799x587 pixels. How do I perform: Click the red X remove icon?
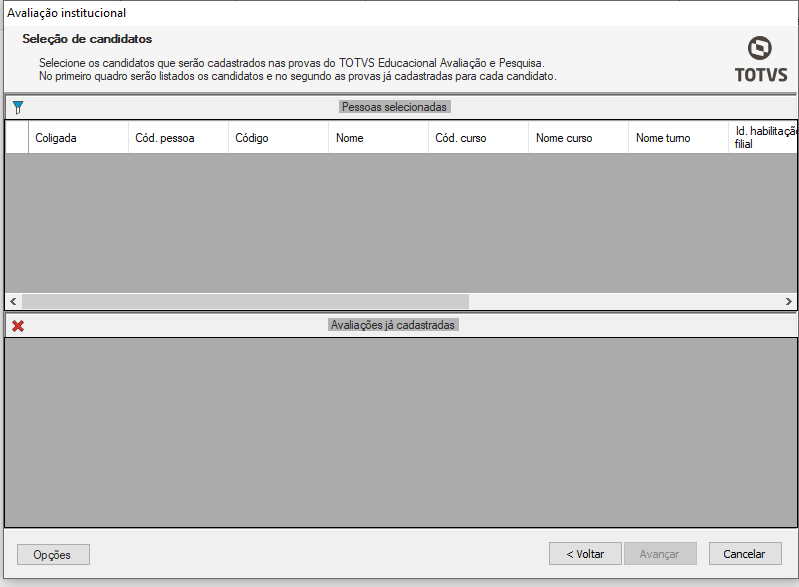tap(17, 326)
